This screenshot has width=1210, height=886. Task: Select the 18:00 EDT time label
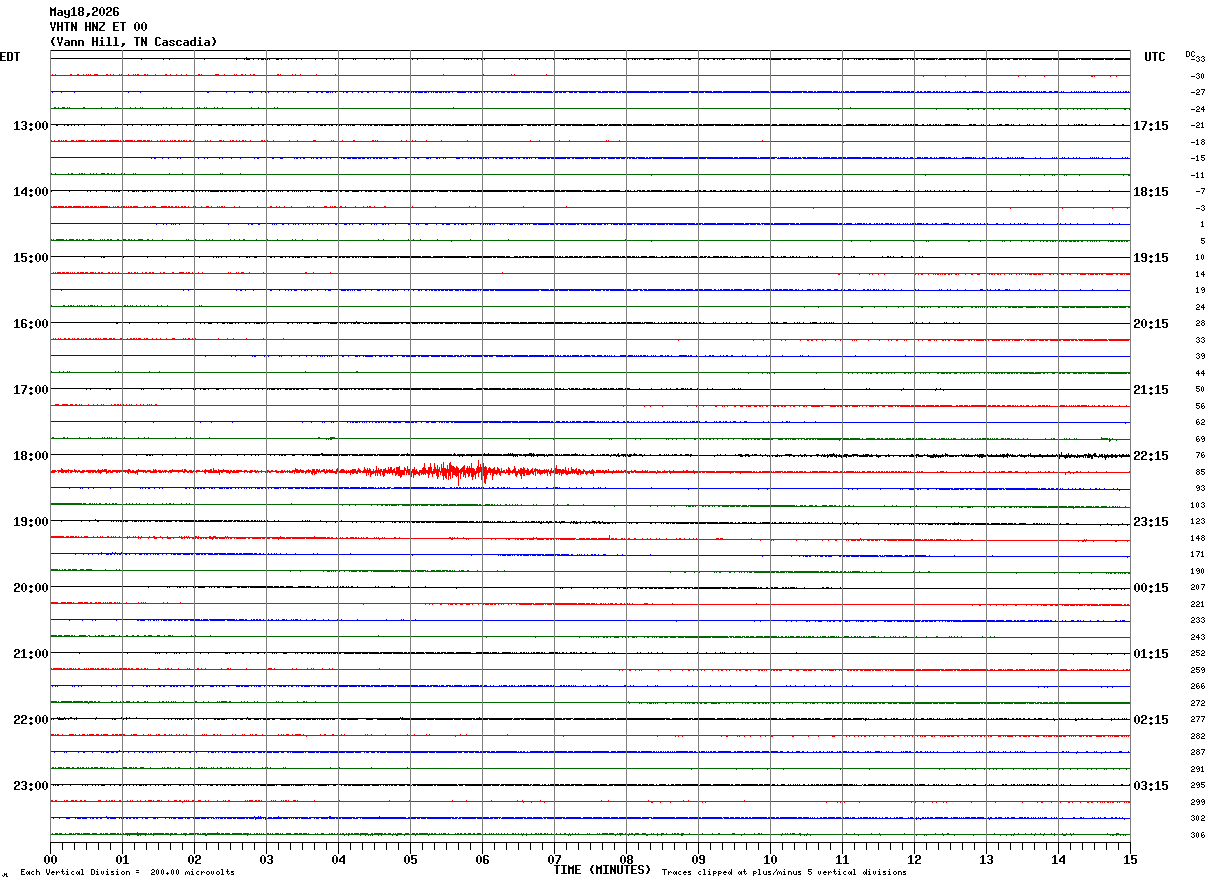(x=30, y=456)
